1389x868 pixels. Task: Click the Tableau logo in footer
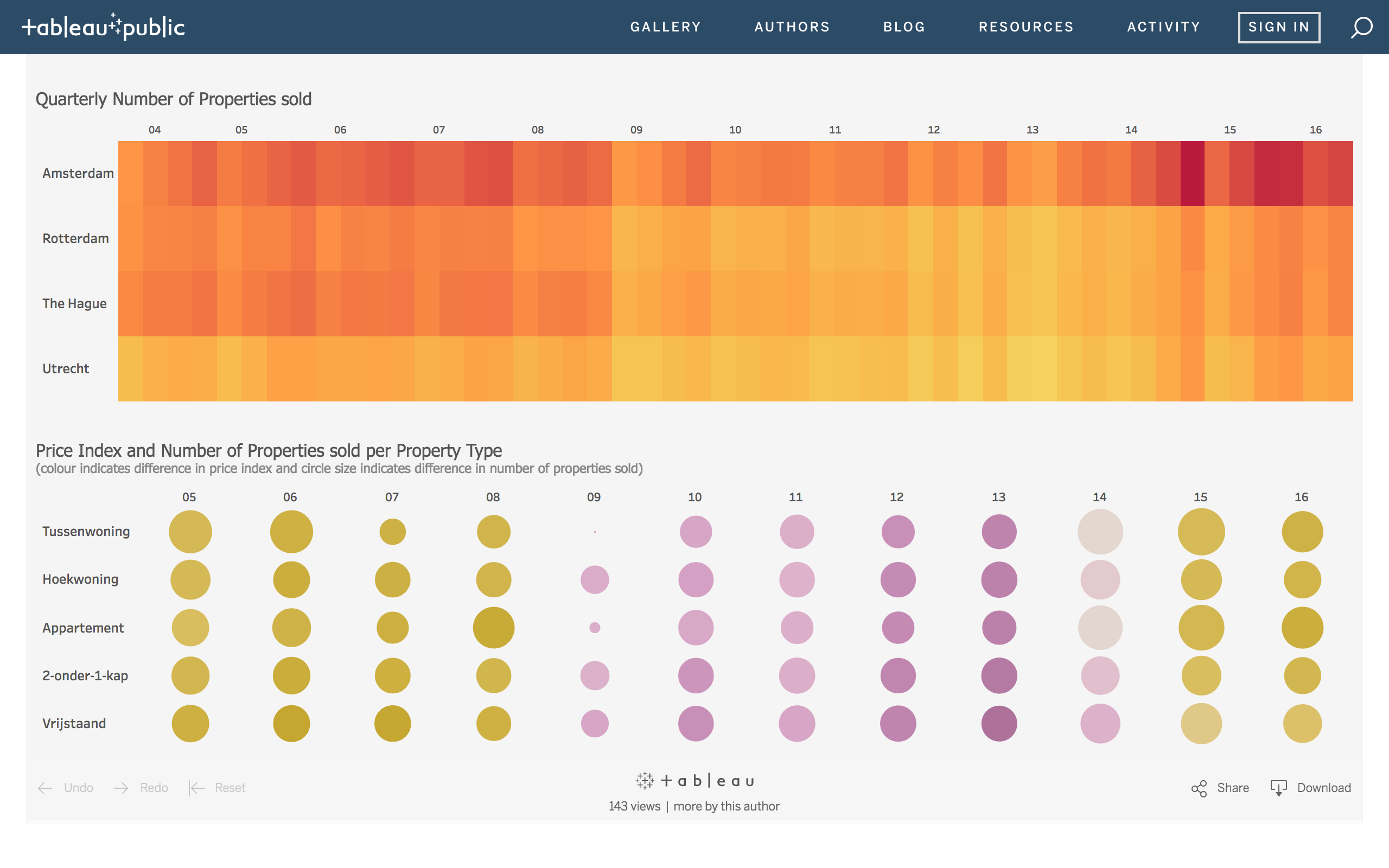[694, 781]
